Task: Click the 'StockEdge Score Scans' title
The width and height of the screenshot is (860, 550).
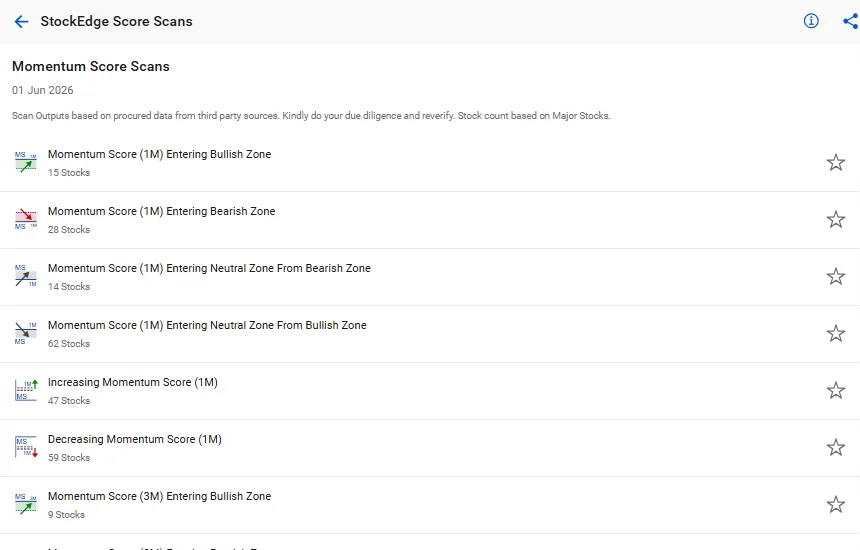Action: (116, 21)
